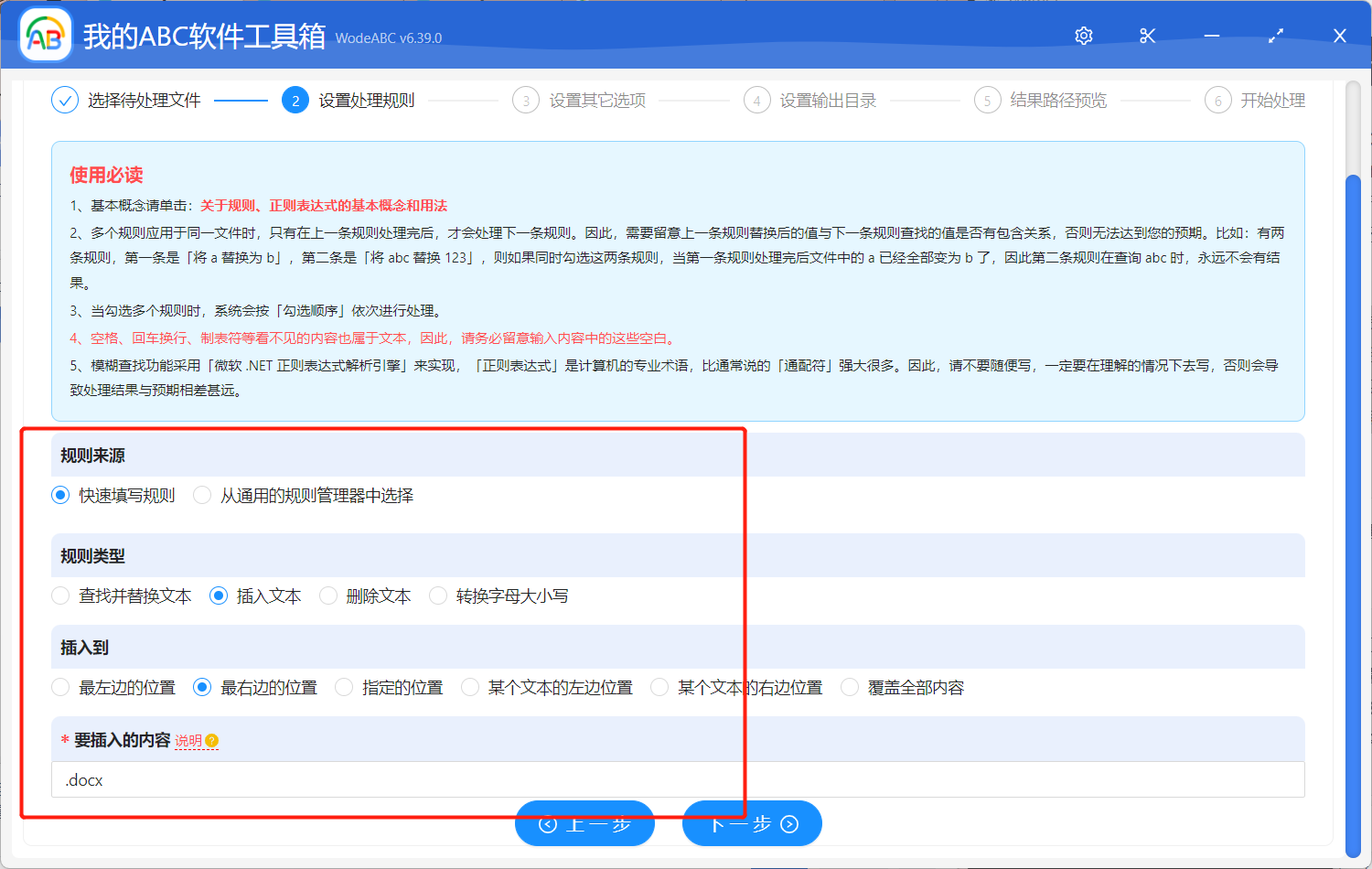Click the scissors icon in the title bar
This screenshot has width=1372, height=869.
(1147, 36)
